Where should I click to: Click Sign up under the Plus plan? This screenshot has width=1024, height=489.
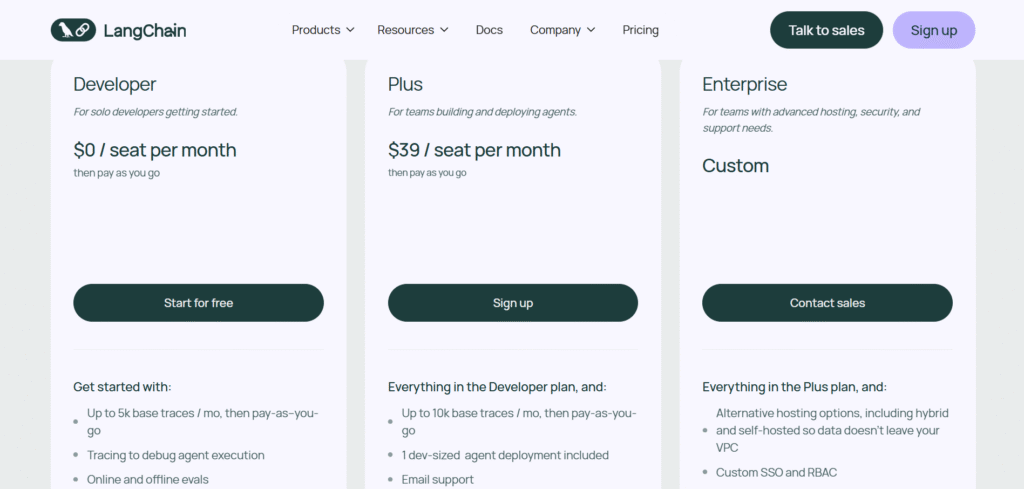[513, 303]
